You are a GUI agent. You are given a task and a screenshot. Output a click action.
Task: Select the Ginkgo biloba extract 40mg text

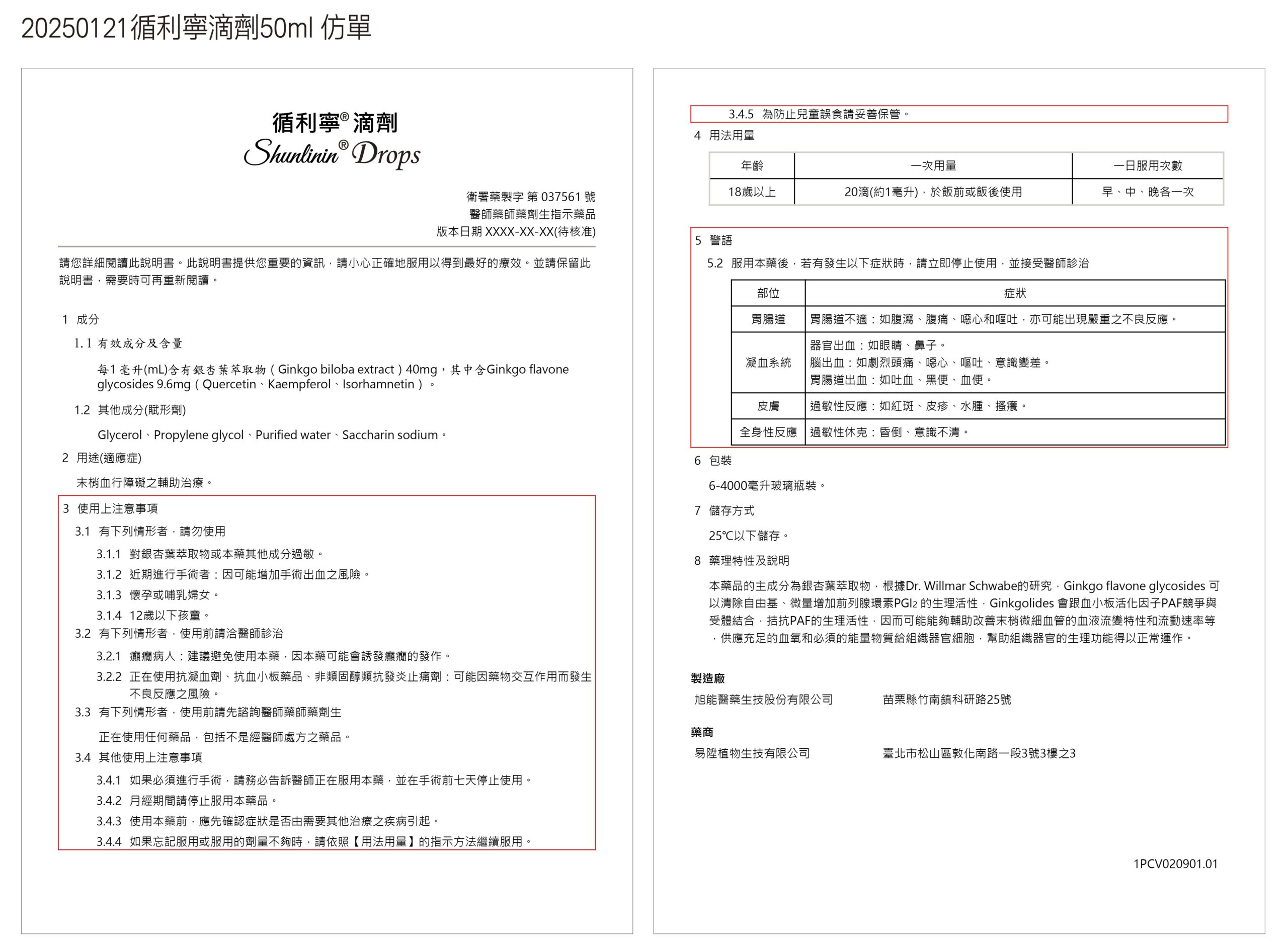click(333, 376)
